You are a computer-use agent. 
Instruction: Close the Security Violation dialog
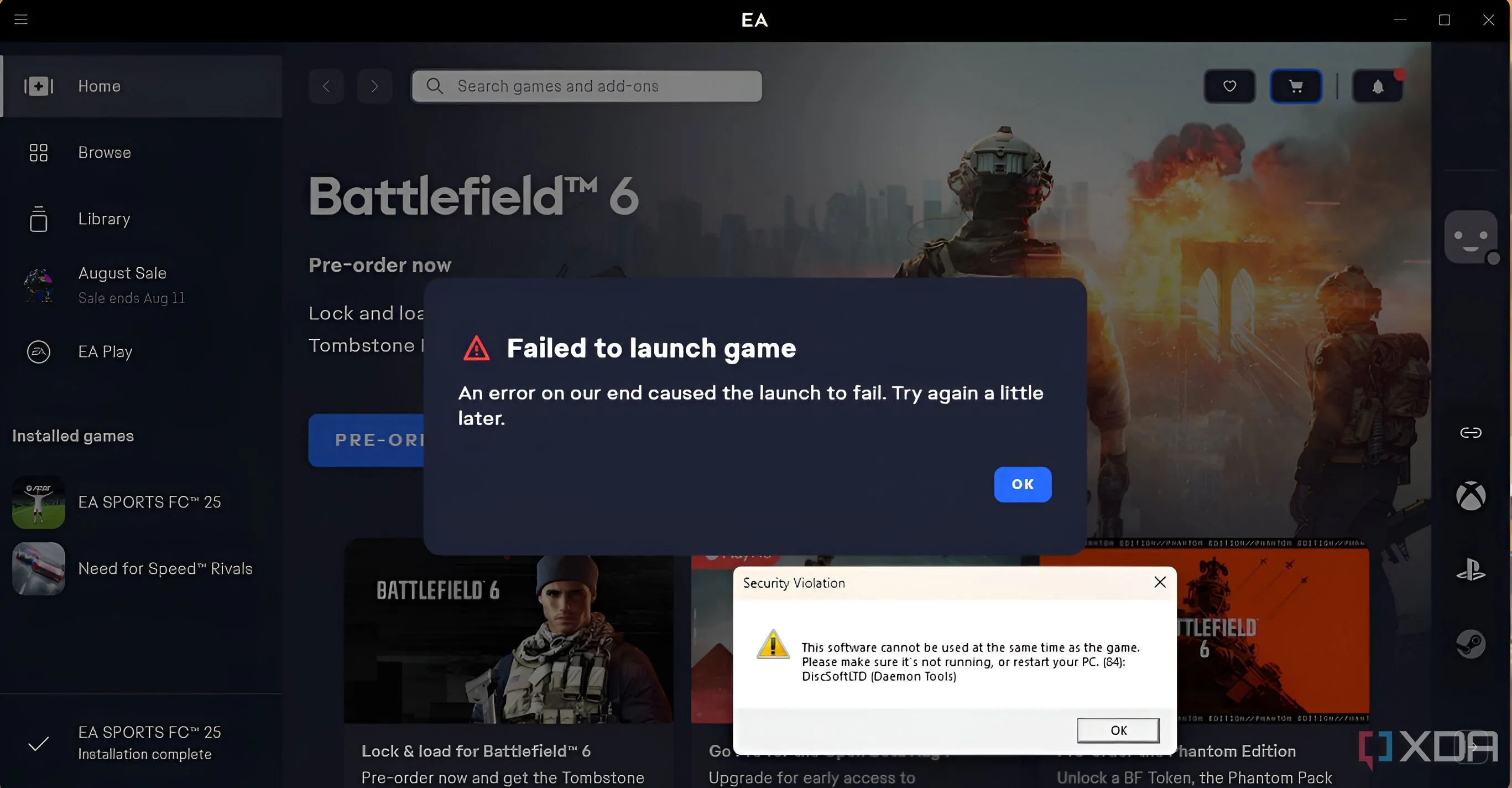click(1160, 582)
